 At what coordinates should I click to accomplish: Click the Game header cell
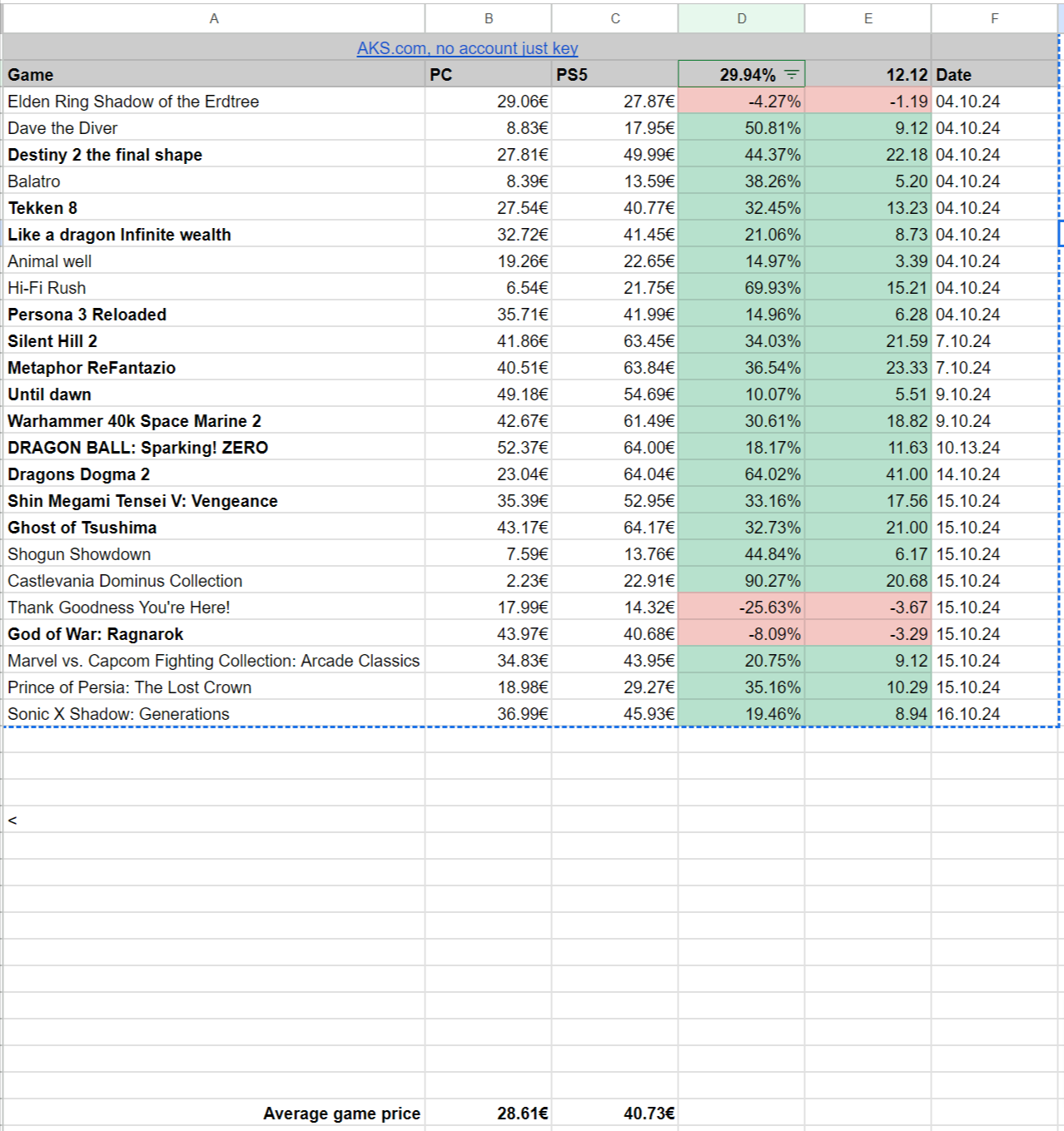pos(214,75)
